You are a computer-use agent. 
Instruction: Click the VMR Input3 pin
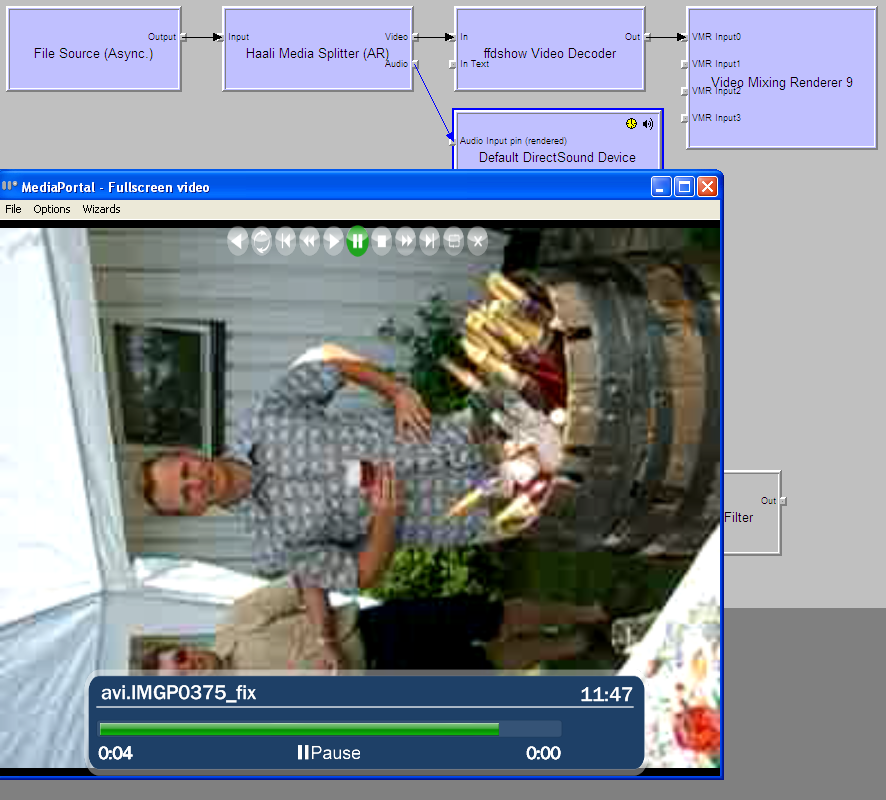coord(685,118)
